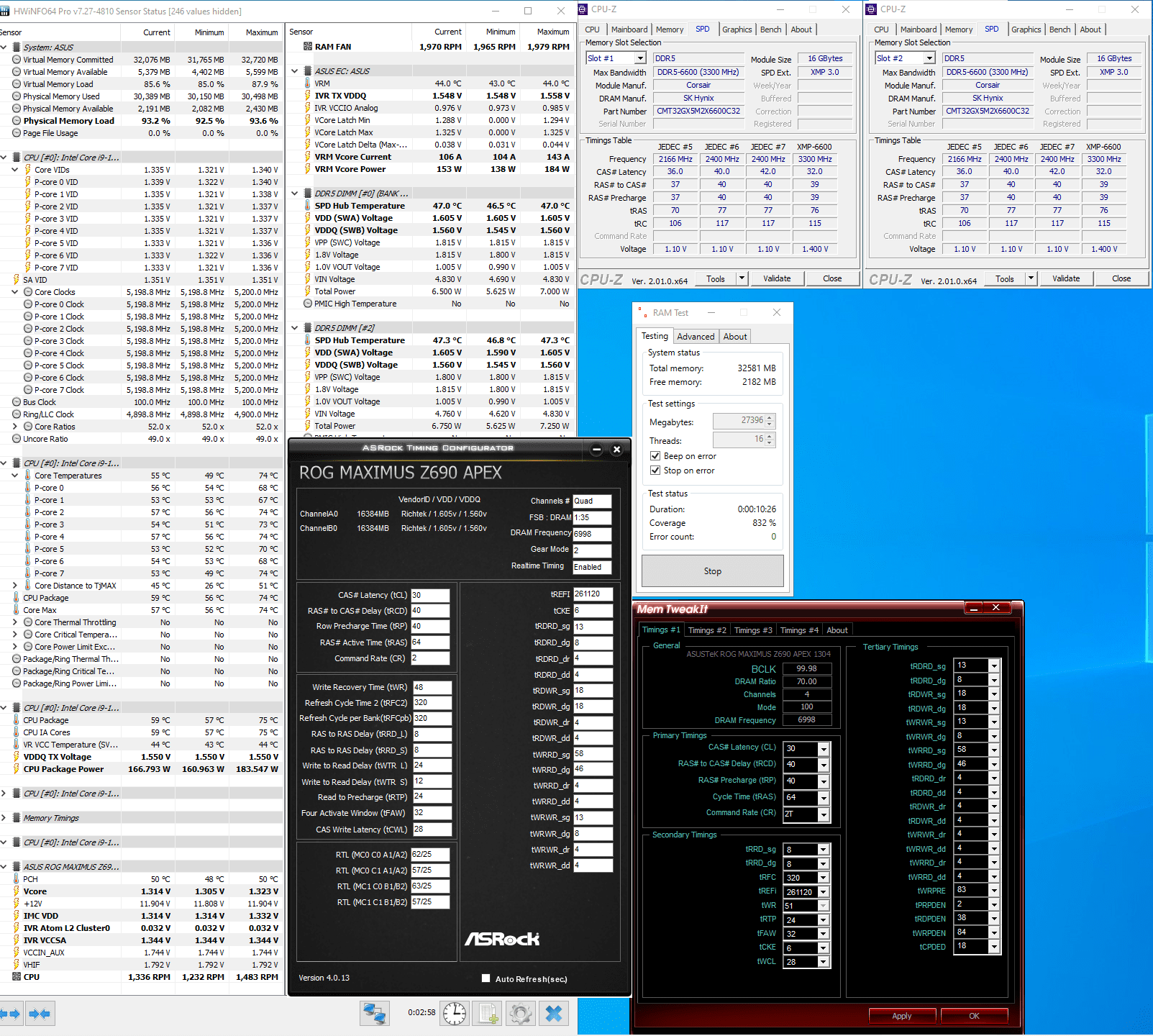Image resolution: width=1153 pixels, height=1036 pixels.
Task: Start HWiNFO logging with sheet-plus icon
Action: 488,1014
